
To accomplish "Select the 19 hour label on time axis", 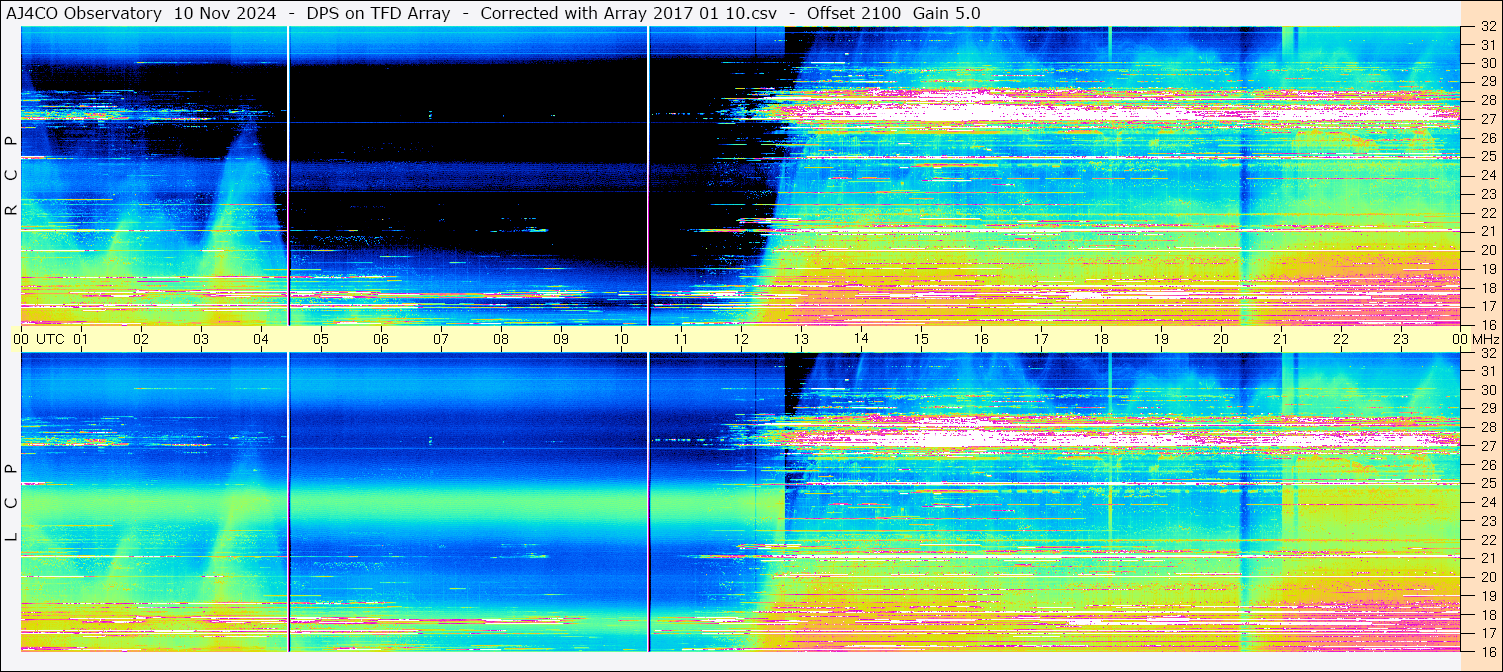I will pos(1161,339).
